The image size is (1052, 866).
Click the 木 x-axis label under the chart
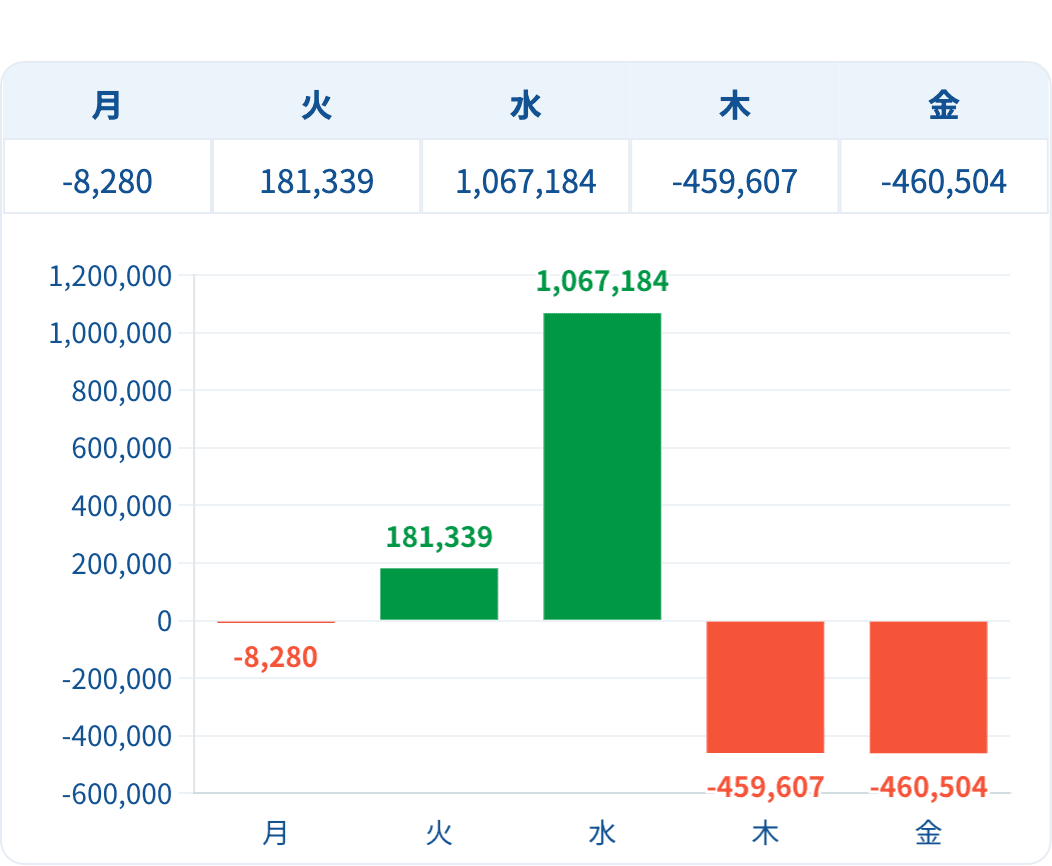[765, 833]
